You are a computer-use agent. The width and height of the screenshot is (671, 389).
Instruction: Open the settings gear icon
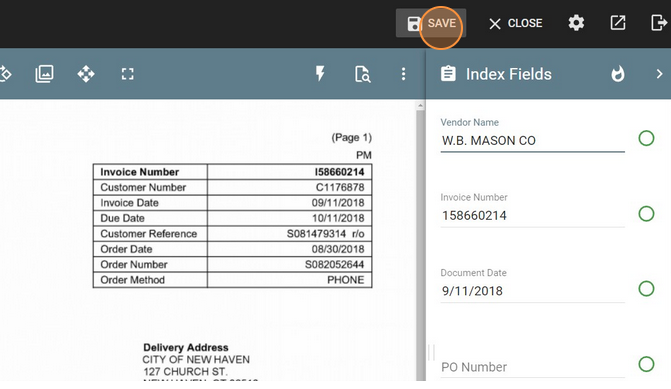click(576, 23)
